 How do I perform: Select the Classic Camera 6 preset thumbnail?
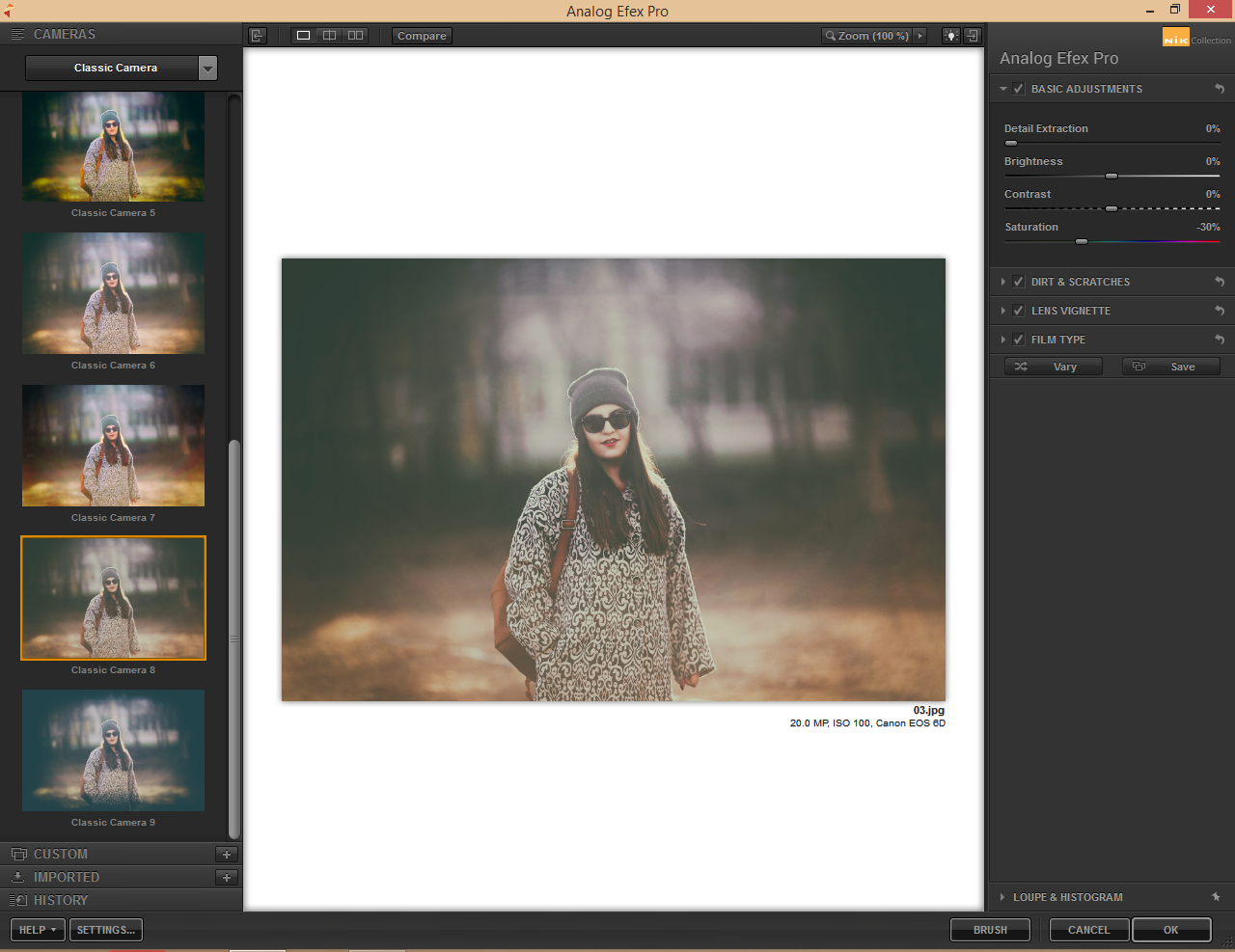113,293
